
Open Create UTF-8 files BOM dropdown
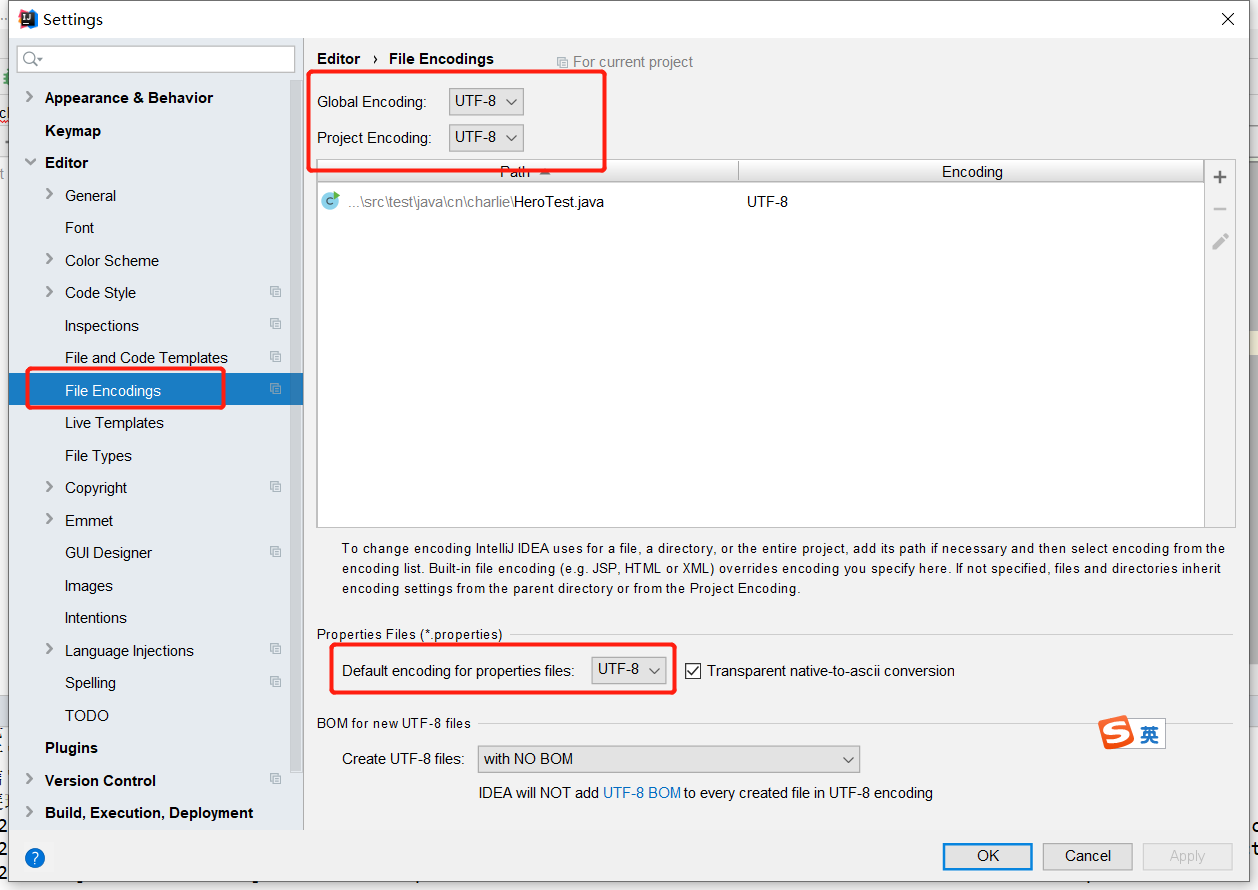(x=668, y=759)
